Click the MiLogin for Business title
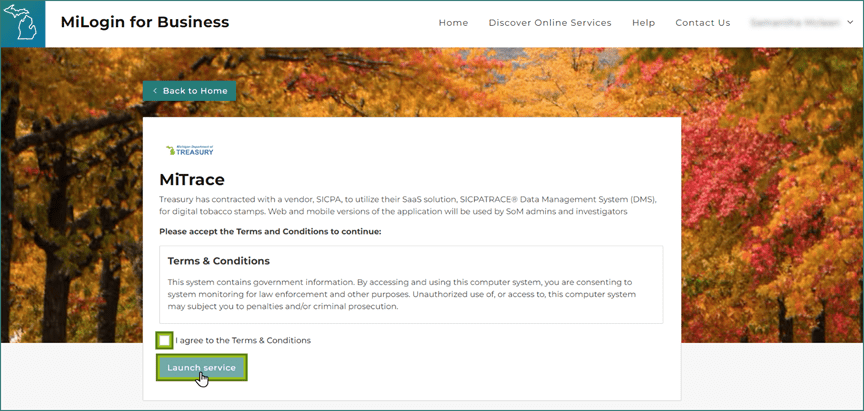 pos(145,22)
